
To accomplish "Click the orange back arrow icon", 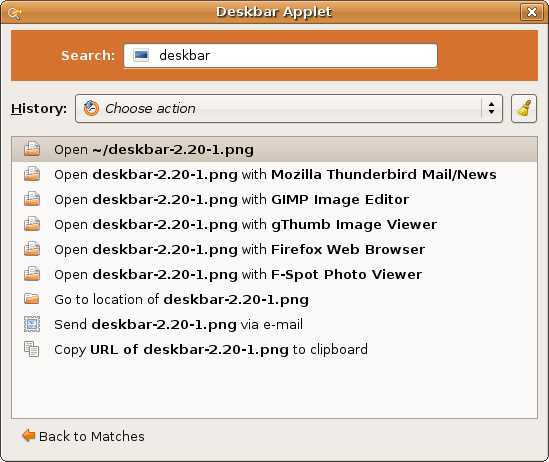I will [x=29, y=436].
